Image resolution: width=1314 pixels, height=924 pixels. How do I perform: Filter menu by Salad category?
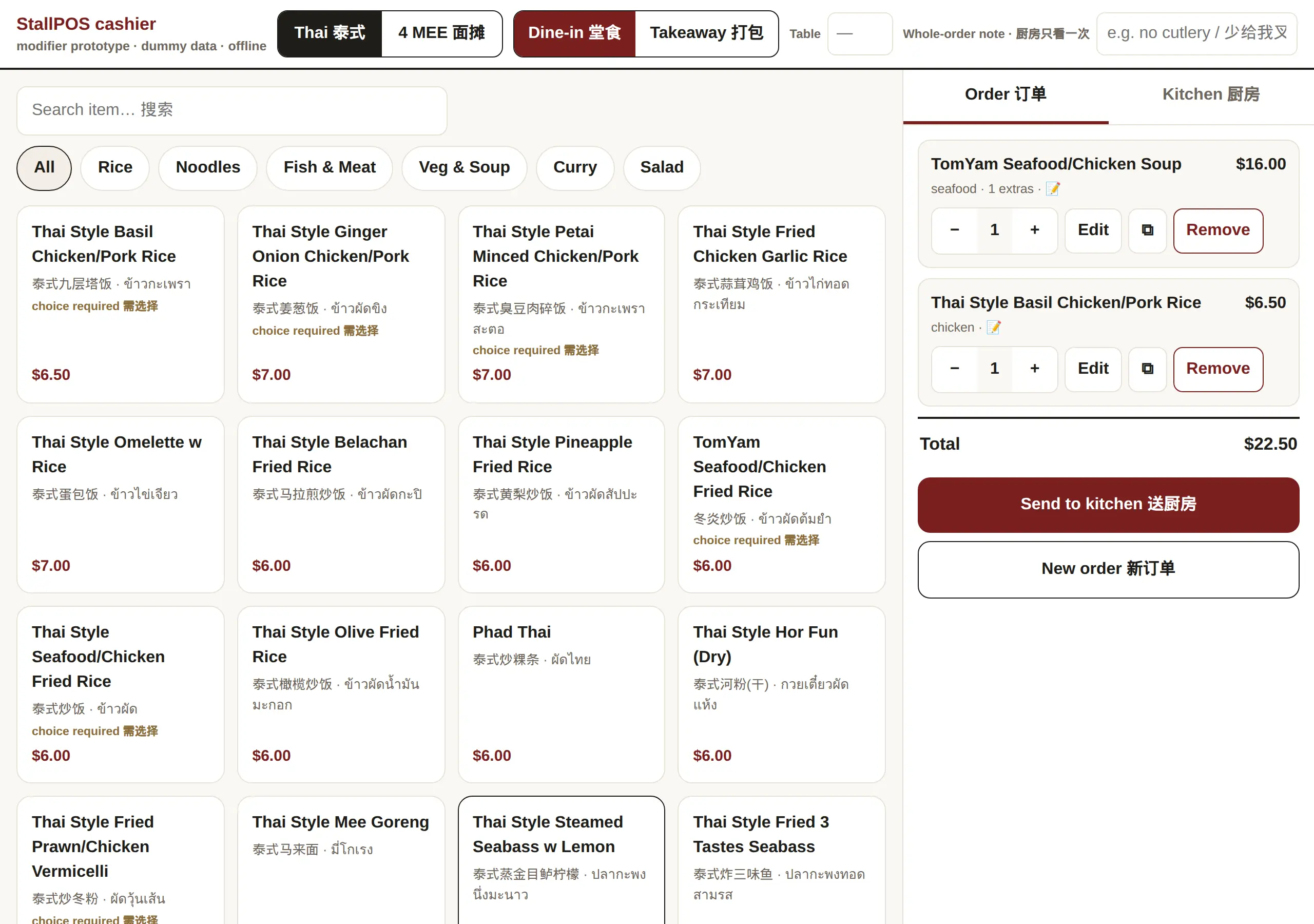point(662,168)
